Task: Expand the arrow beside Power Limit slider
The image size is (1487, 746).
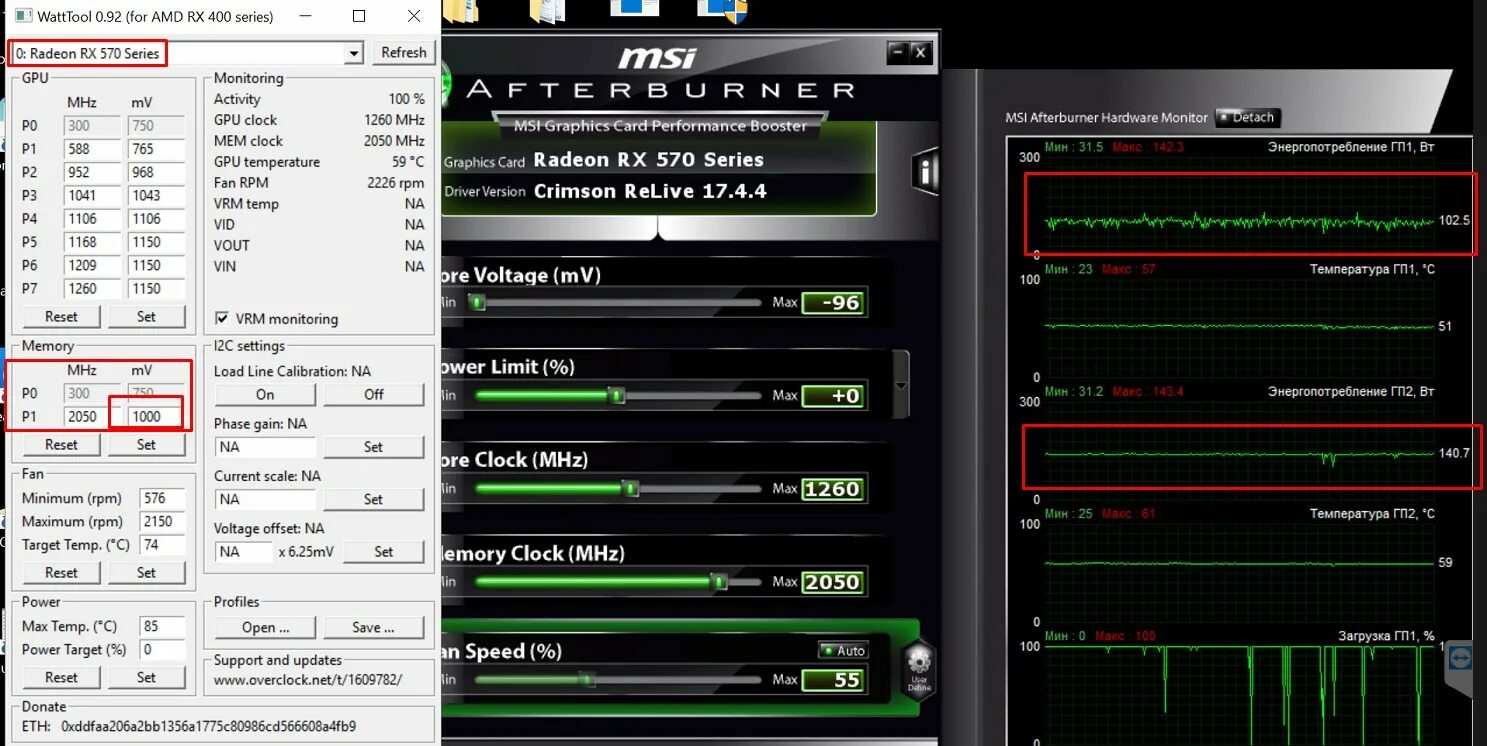Action: point(901,386)
